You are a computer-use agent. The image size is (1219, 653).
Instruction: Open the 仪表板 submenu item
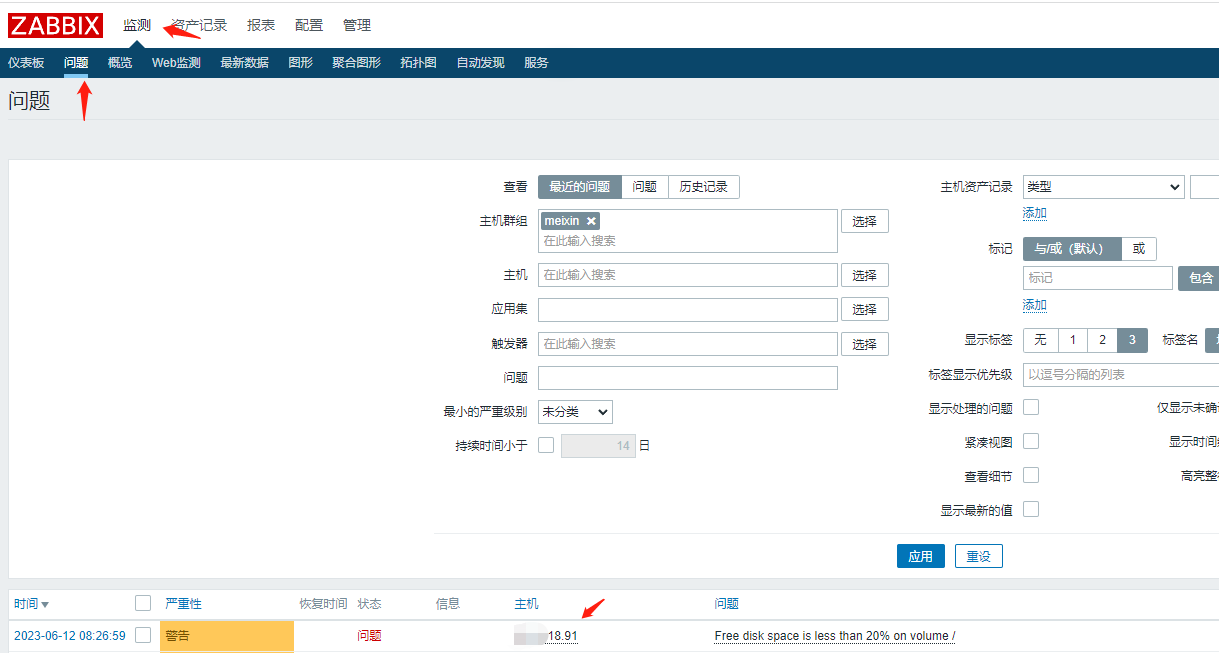[26, 62]
